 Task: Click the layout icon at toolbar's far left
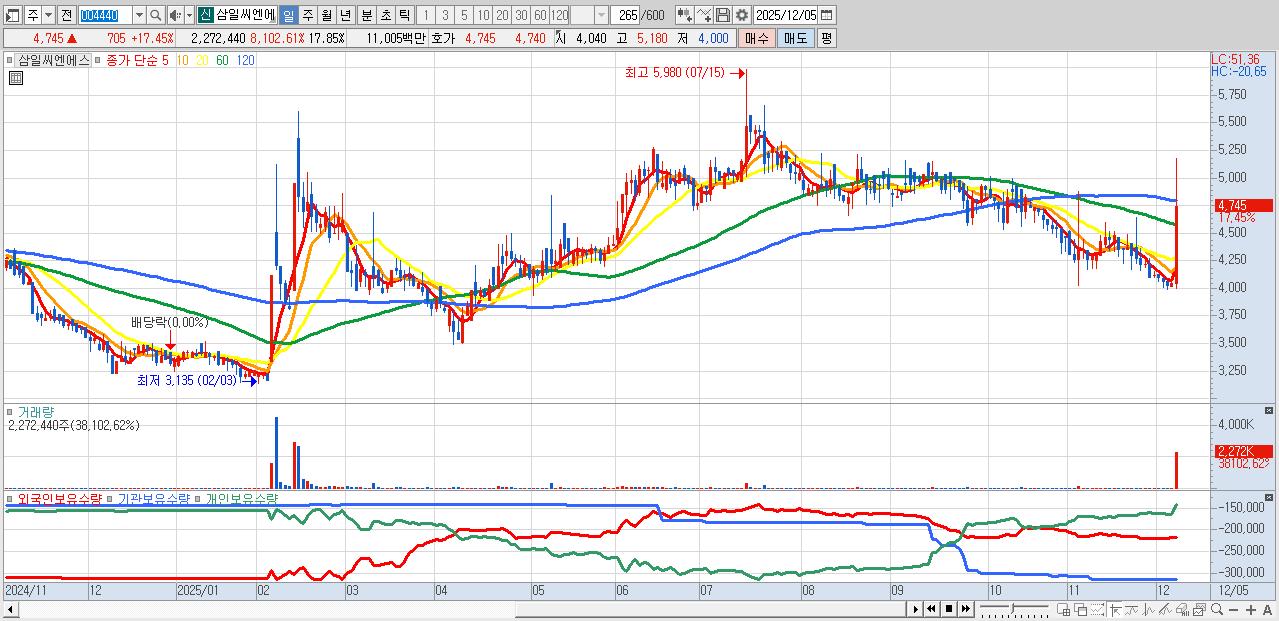12,16
